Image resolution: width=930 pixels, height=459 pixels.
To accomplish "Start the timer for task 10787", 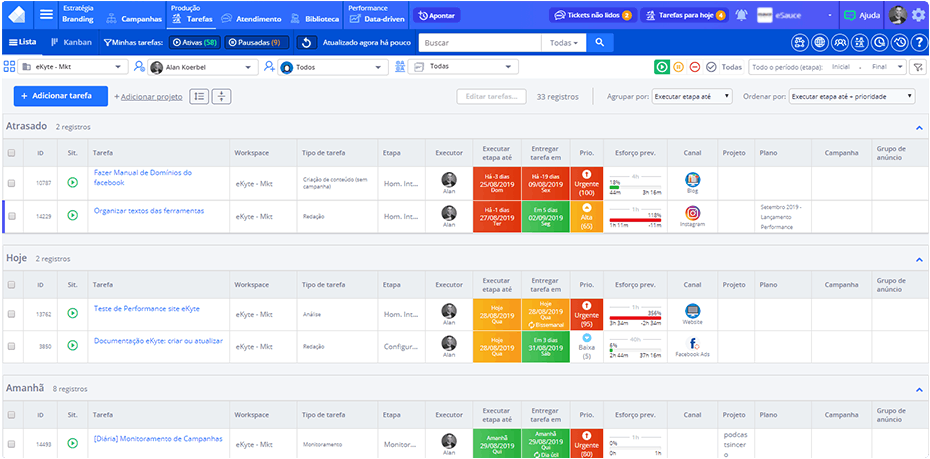I will [72, 183].
